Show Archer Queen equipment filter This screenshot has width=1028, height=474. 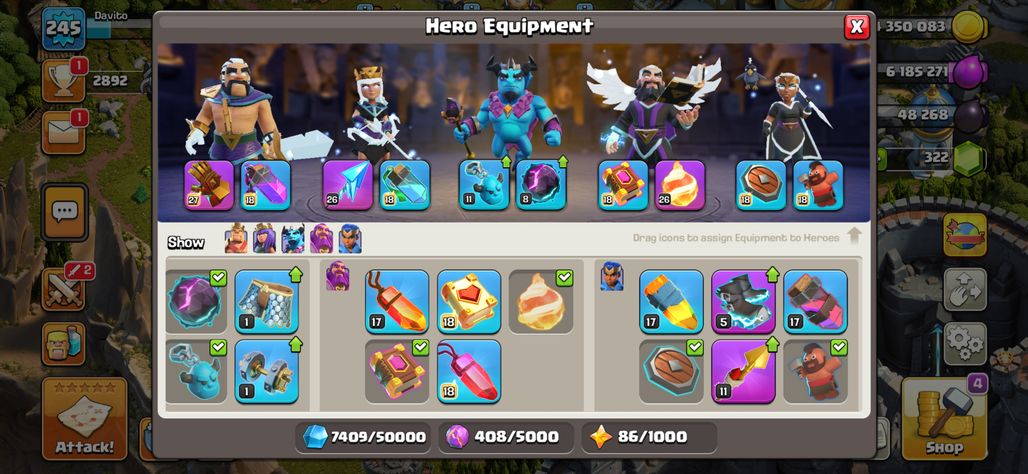click(264, 239)
